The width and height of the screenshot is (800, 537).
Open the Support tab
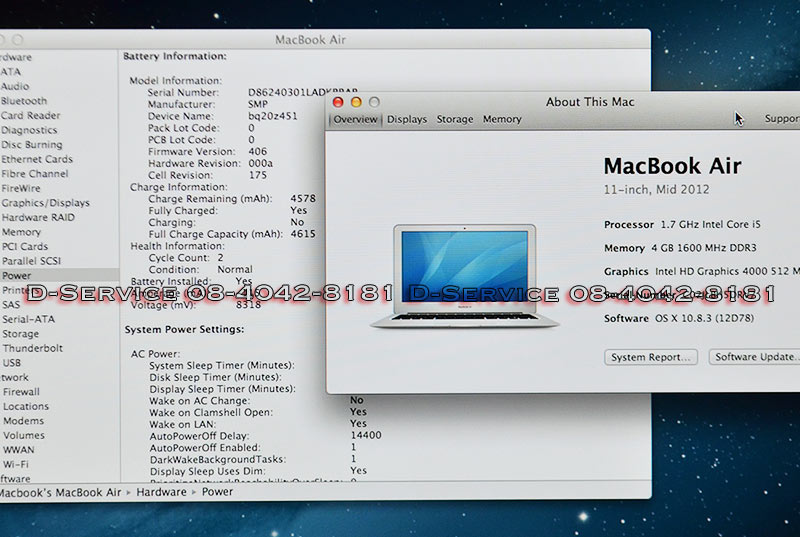click(782, 119)
